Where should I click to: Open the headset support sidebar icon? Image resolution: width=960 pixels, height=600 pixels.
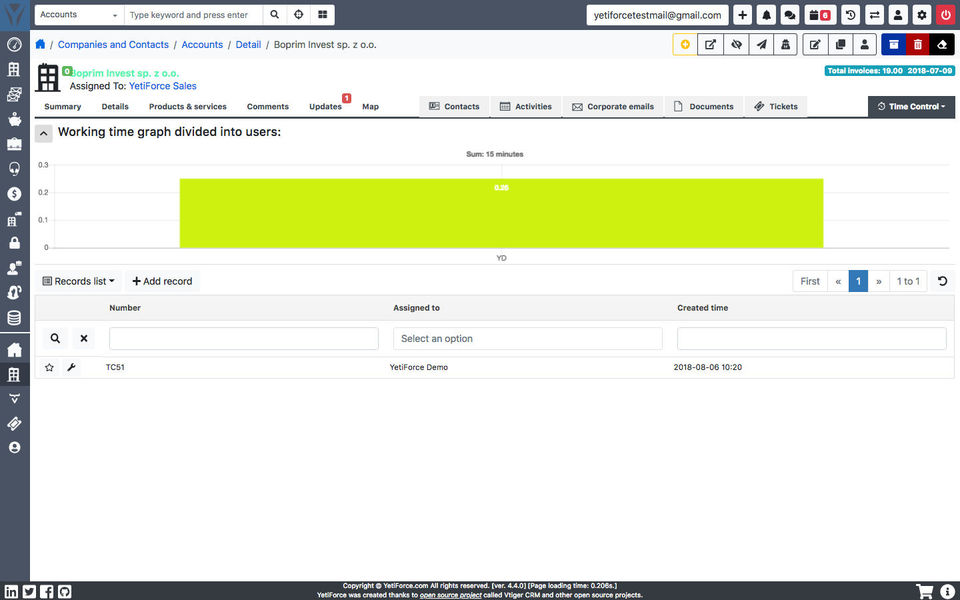[14, 168]
